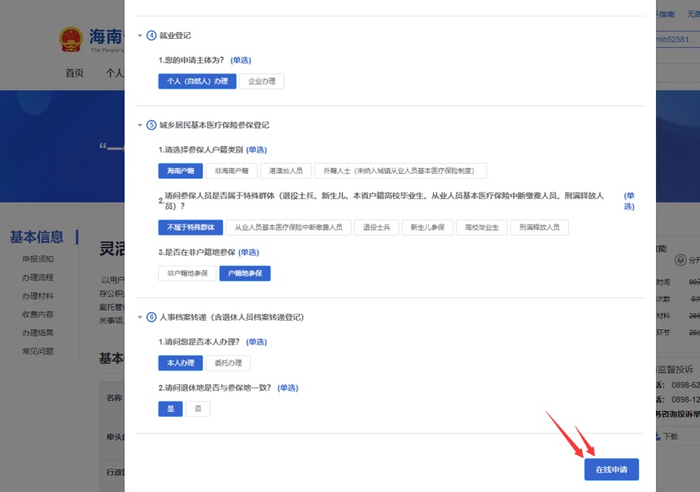Click the section number 6 circle icon
The image size is (700, 492).
151,317
